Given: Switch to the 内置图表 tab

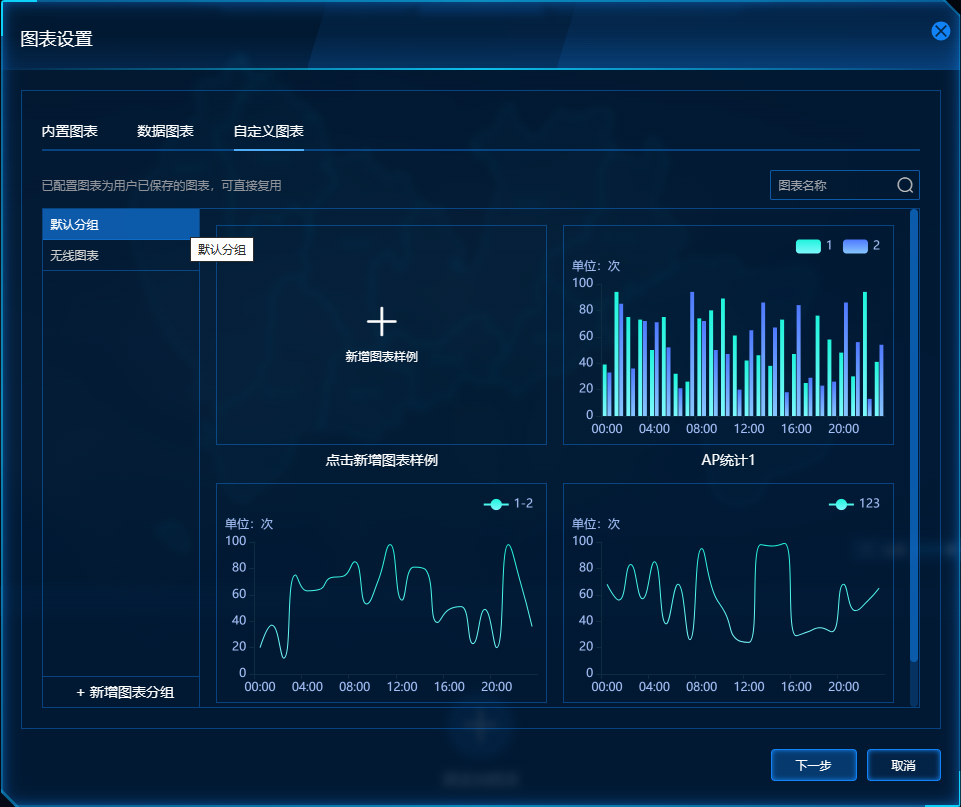Looking at the screenshot, I should tap(69, 131).
